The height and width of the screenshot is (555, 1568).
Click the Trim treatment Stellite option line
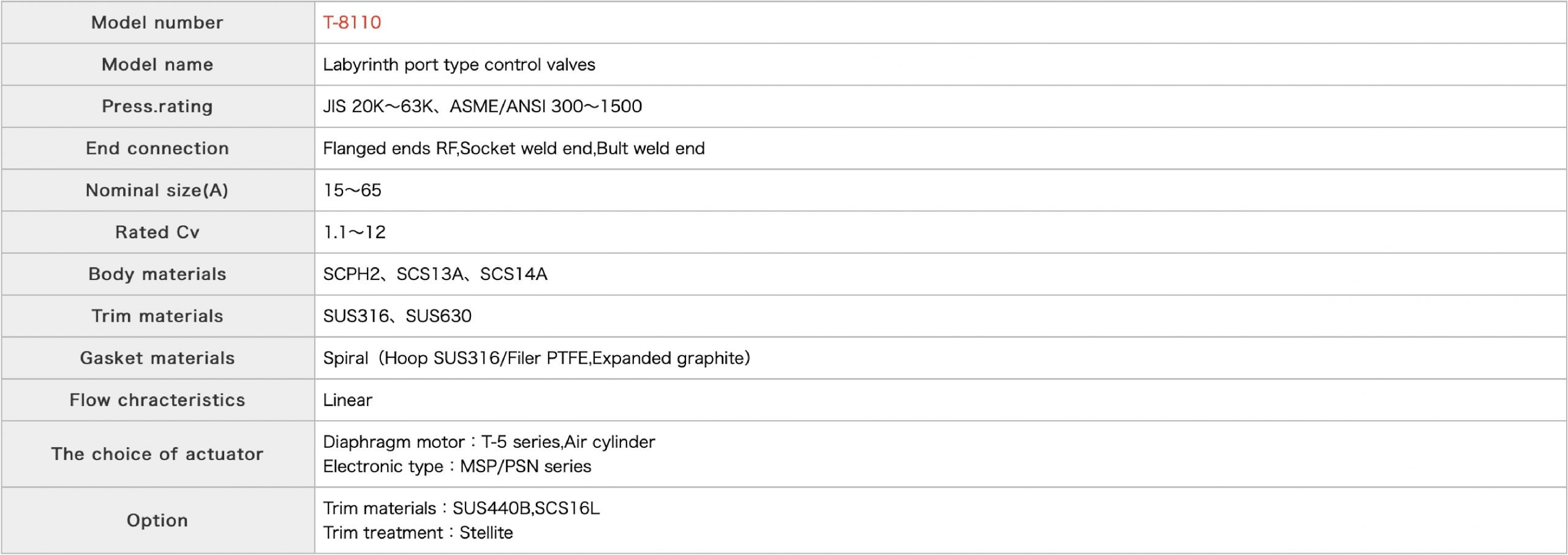[418, 532]
